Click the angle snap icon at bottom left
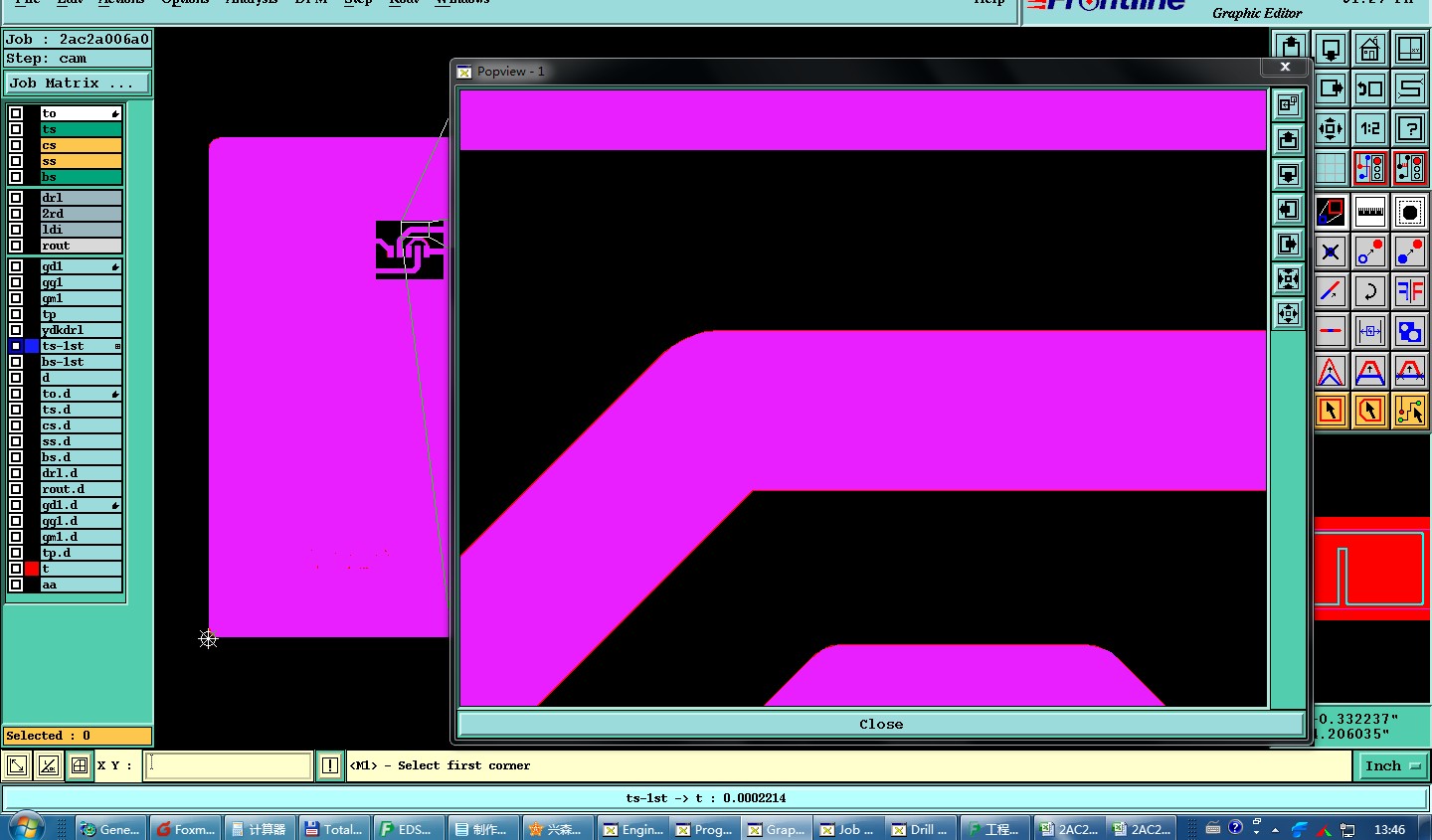The width and height of the screenshot is (1432, 840). click(48, 765)
